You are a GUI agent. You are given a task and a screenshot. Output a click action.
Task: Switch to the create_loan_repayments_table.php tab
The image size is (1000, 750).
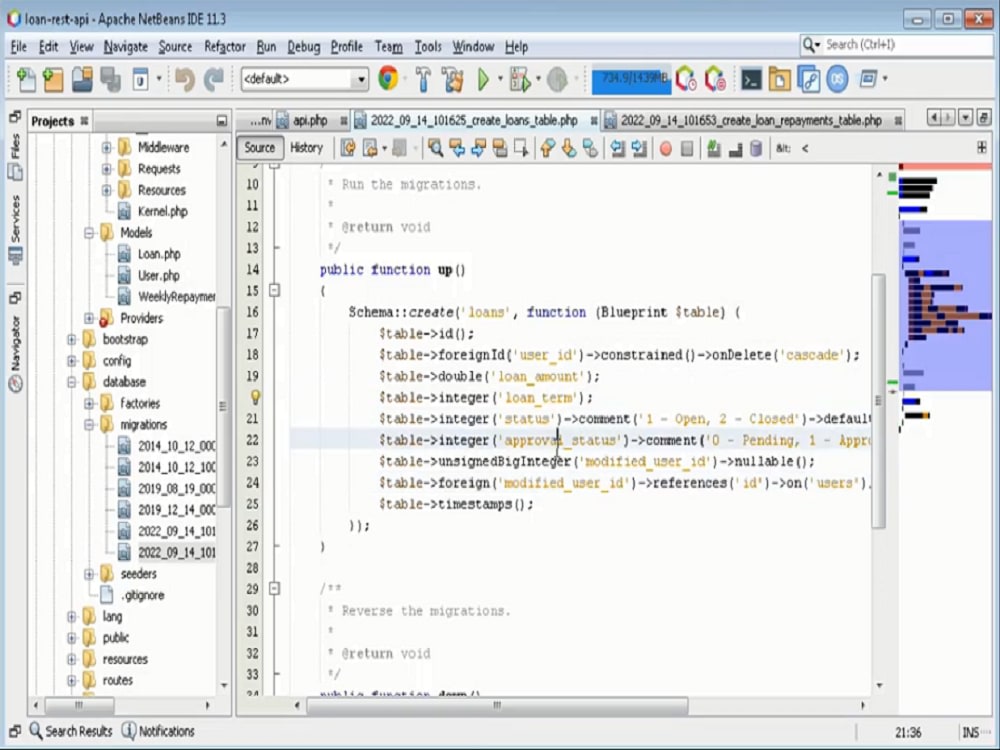751,121
